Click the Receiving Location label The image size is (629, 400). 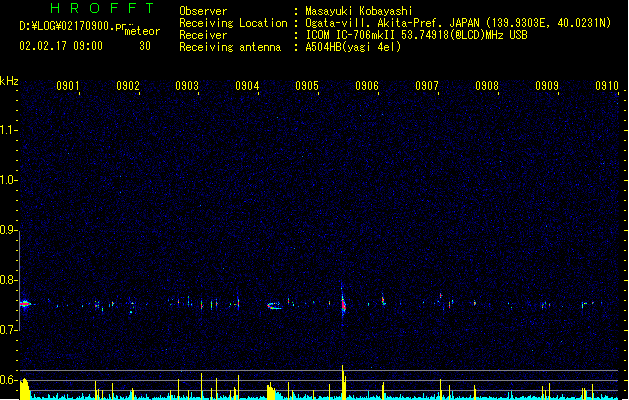tap(233, 23)
